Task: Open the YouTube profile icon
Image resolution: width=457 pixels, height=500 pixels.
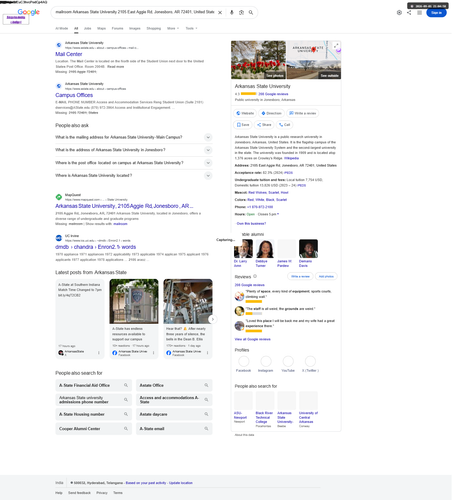Action: click(x=288, y=361)
